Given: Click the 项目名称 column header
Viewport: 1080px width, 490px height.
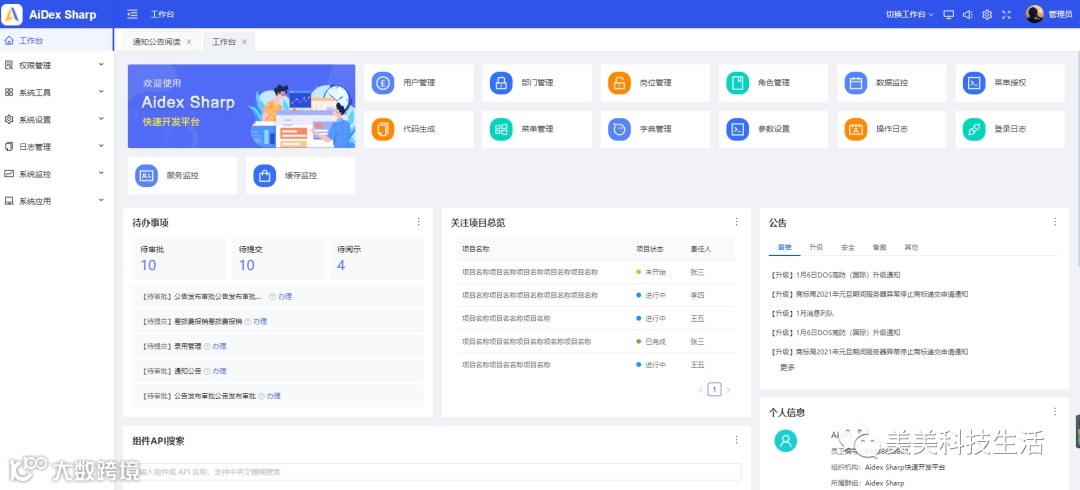Looking at the screenshot, I should pyautogui.click(x=476, y=249).
